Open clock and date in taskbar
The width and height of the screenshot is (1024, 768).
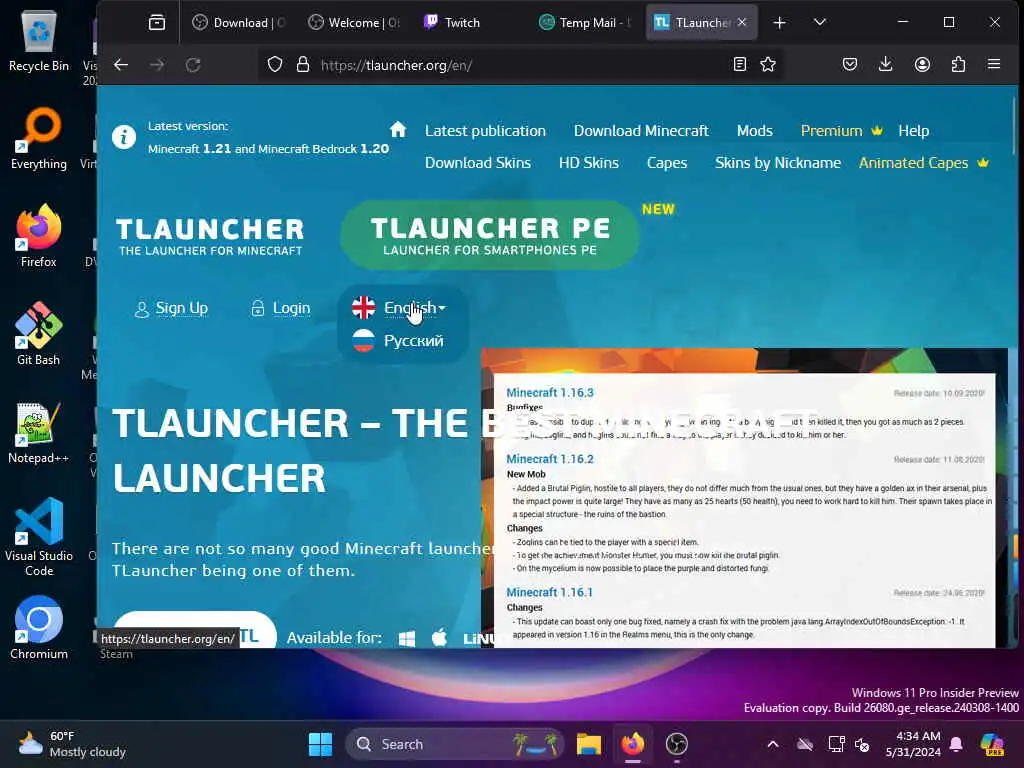coord(913,744)
